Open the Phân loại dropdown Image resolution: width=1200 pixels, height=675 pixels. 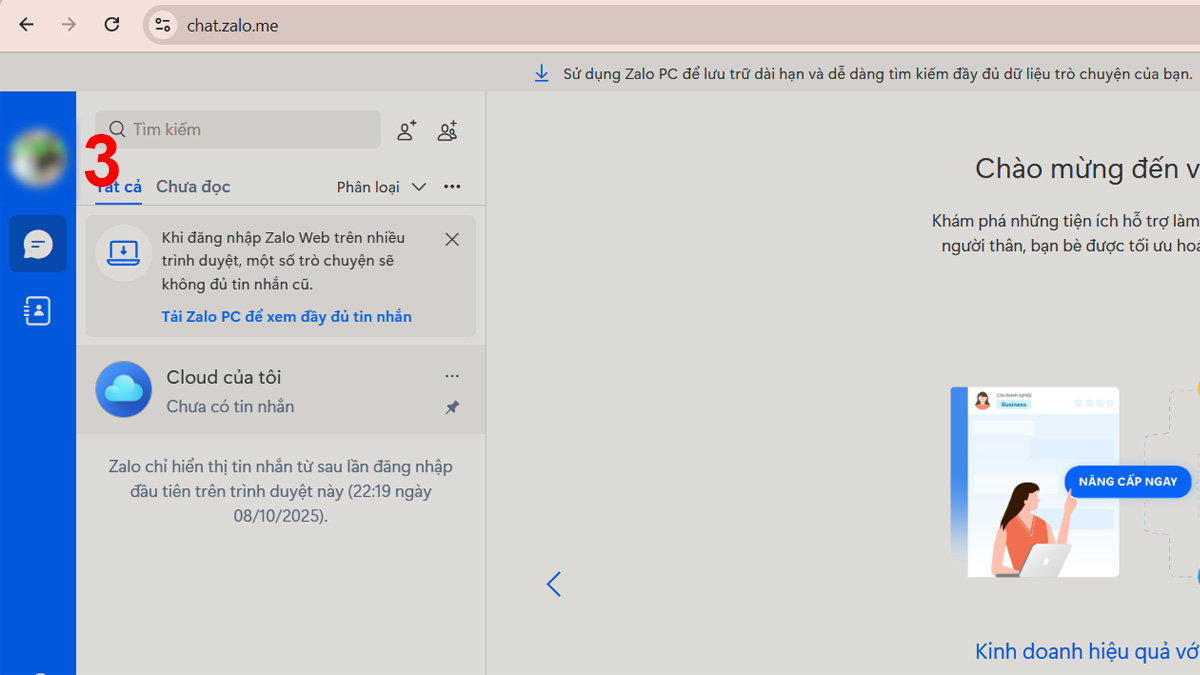click(x=381, y=187)
